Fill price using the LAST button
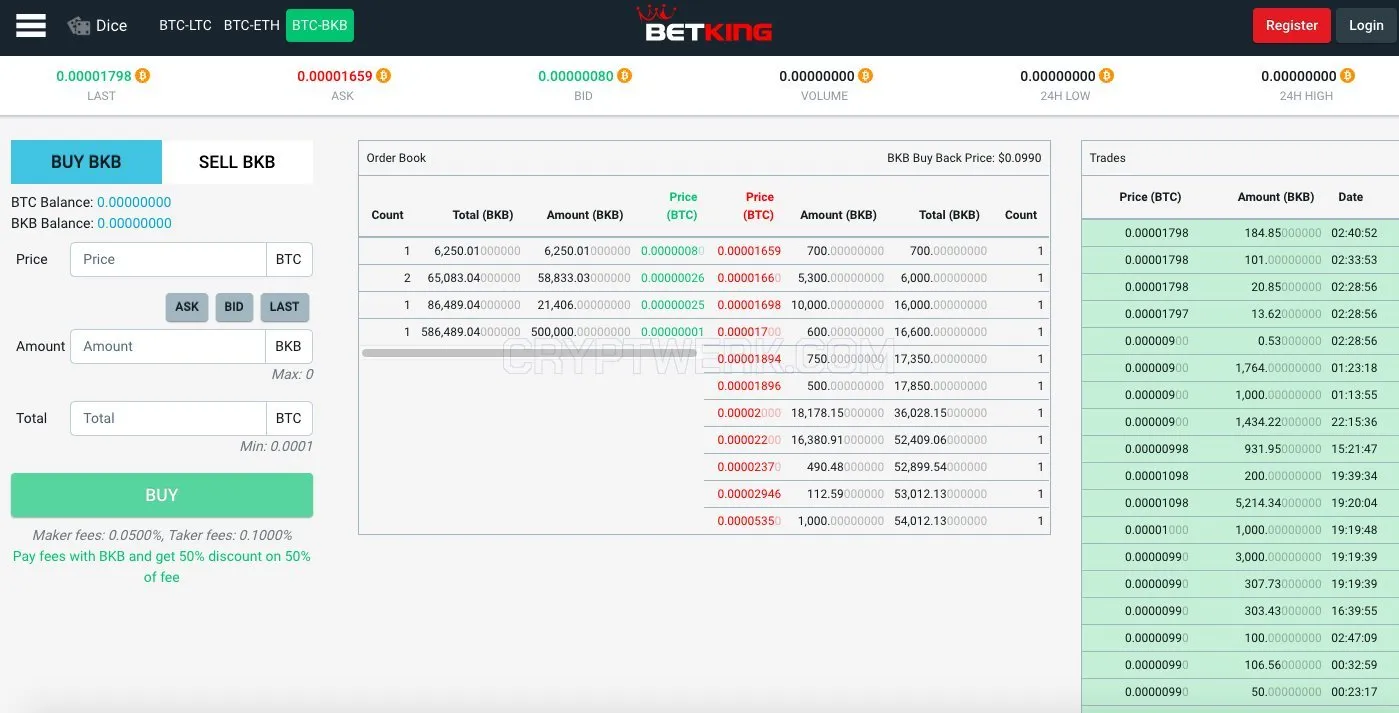This screenshot has width=1399, height=713. 284,307
